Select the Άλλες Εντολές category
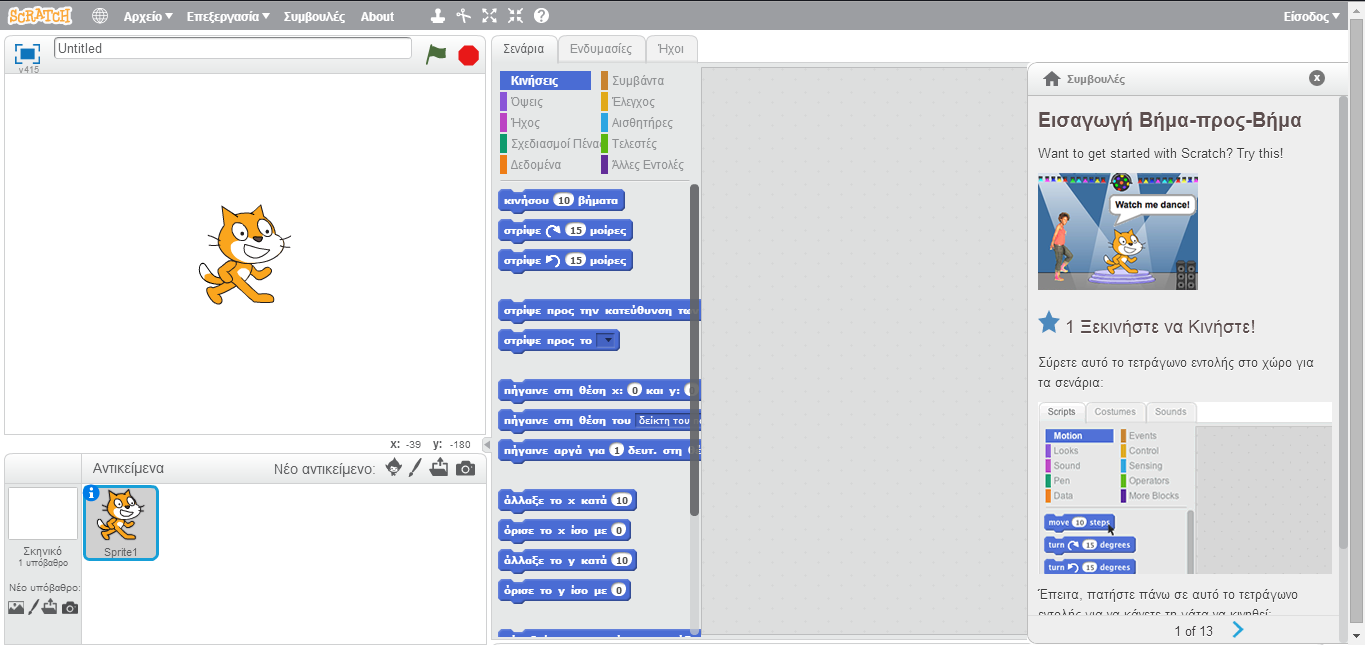Viewport: 1365px width, 645px height. point(645,165)
